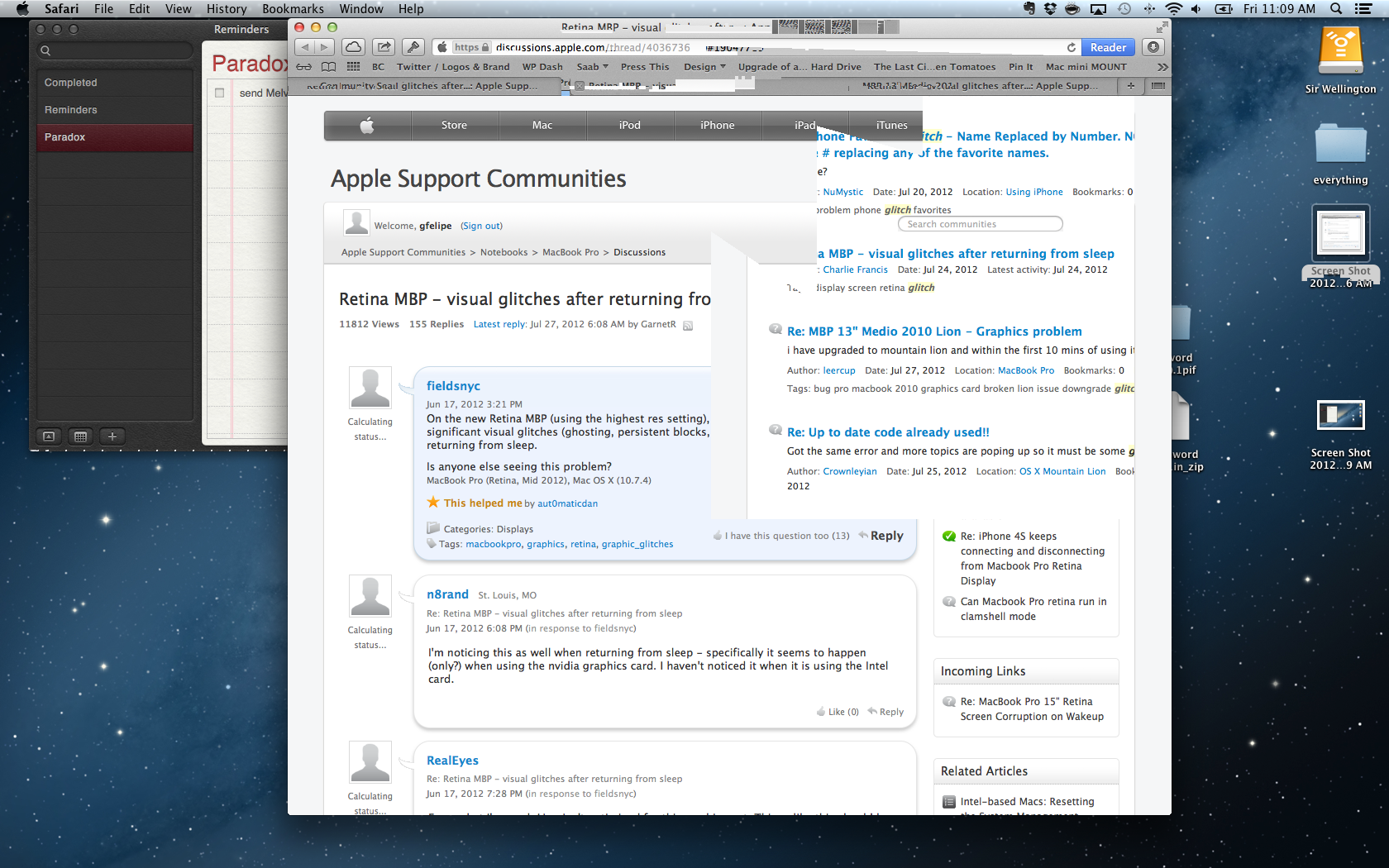Open the Bookmarks menu
Screen dimensions: 1389x868
(293, 9)
